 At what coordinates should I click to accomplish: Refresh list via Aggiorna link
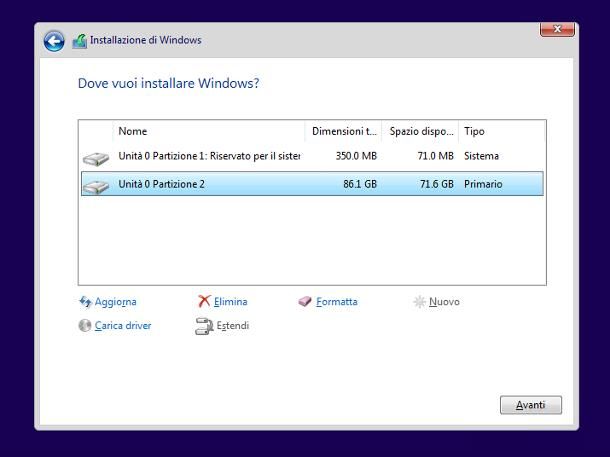click(x=116, y=302)
